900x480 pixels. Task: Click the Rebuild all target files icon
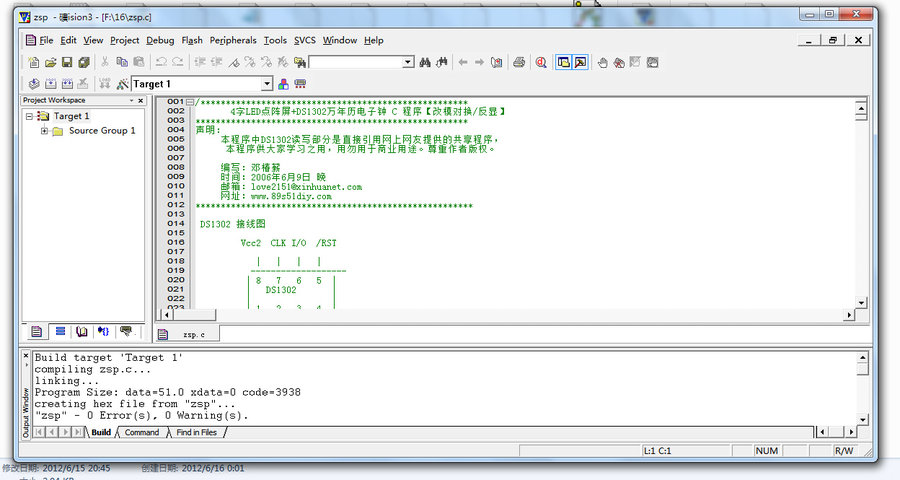[66, 84]
